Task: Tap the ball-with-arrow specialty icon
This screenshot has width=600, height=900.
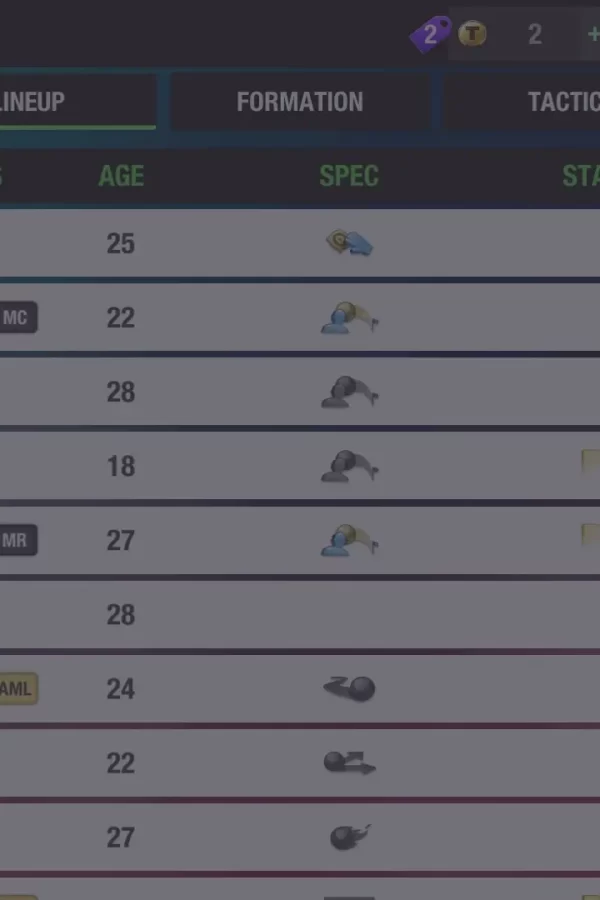Action: point(349,763)
